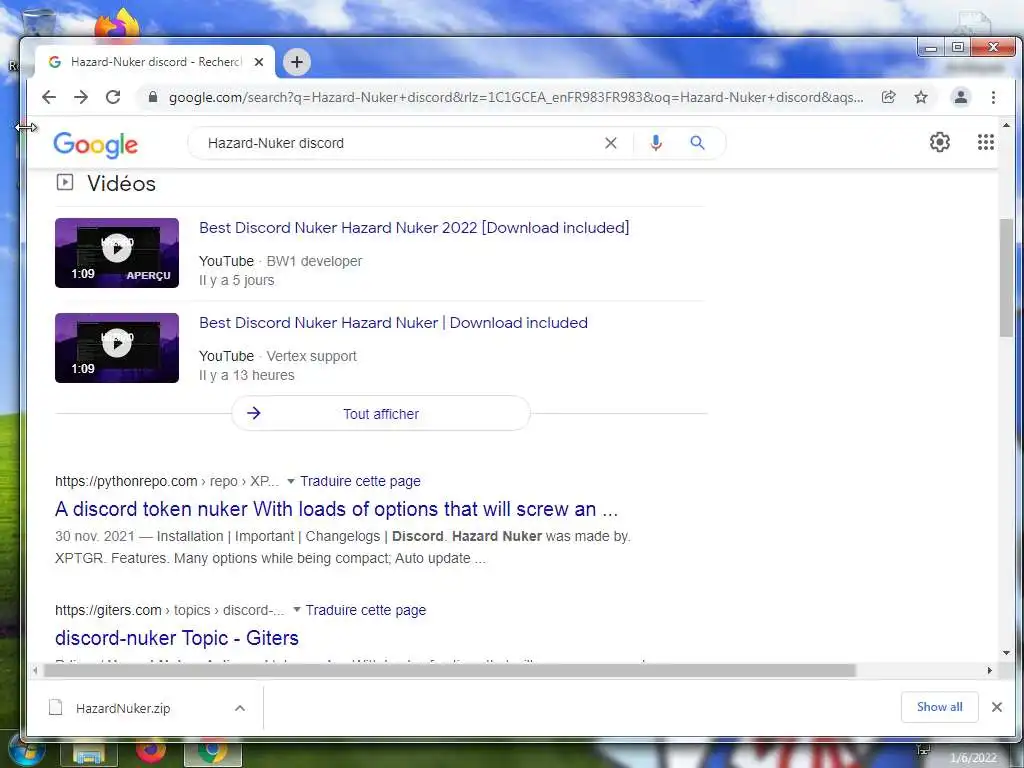
Task: Select the 'Il y a 5 jours' text
Action: (x=236, y=280)
